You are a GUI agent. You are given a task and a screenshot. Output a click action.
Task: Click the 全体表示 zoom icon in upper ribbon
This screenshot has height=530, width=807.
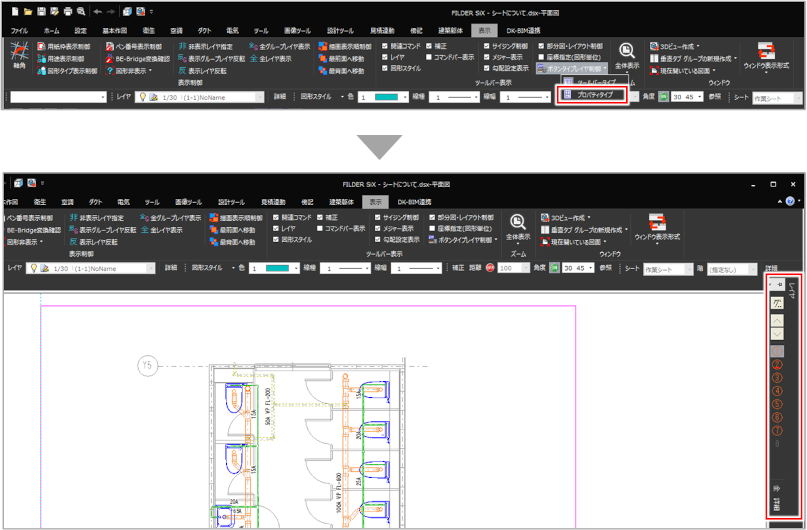pyautogui.click(x=627, y=55)
